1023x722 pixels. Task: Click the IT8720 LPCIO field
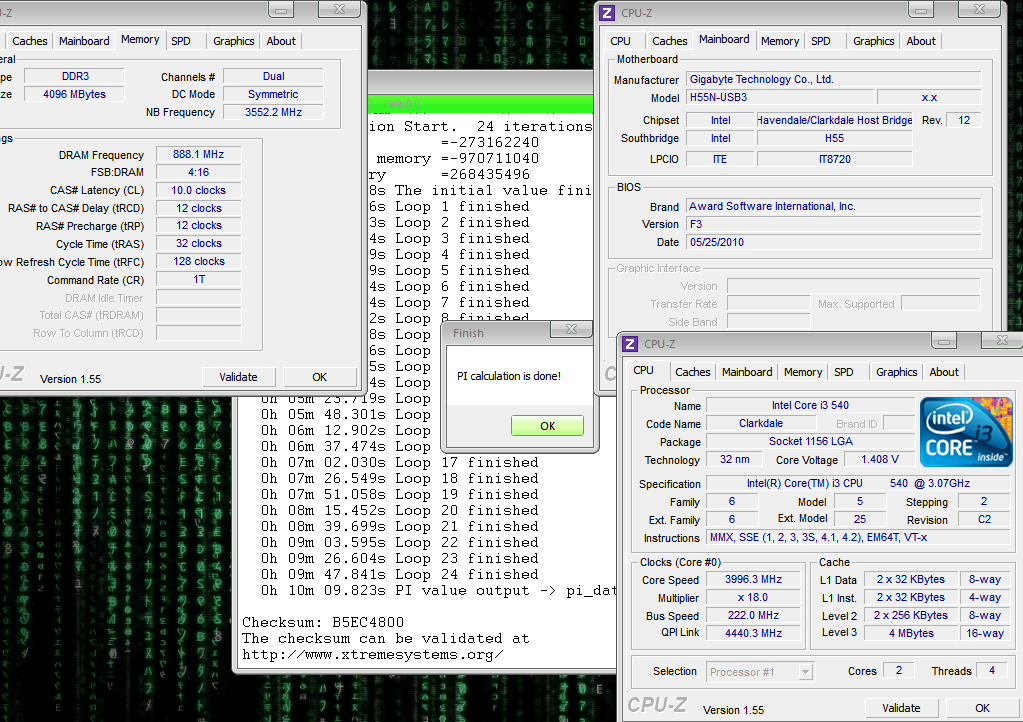coord(834,158)
